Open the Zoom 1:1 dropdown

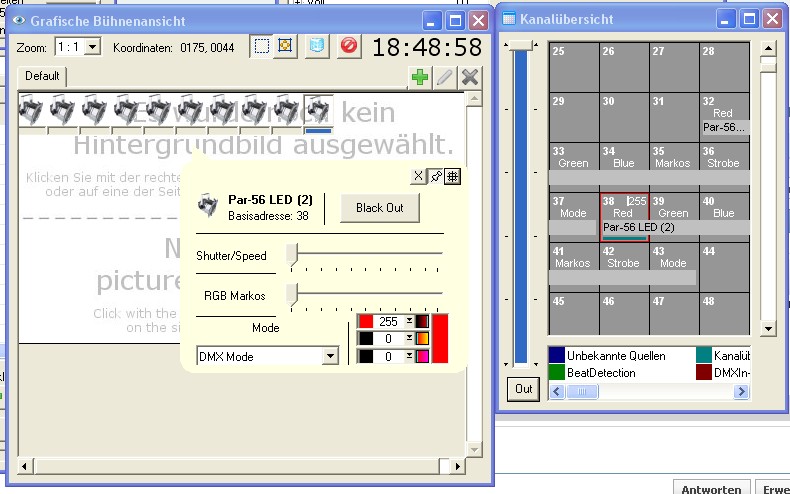coord(92,47)
